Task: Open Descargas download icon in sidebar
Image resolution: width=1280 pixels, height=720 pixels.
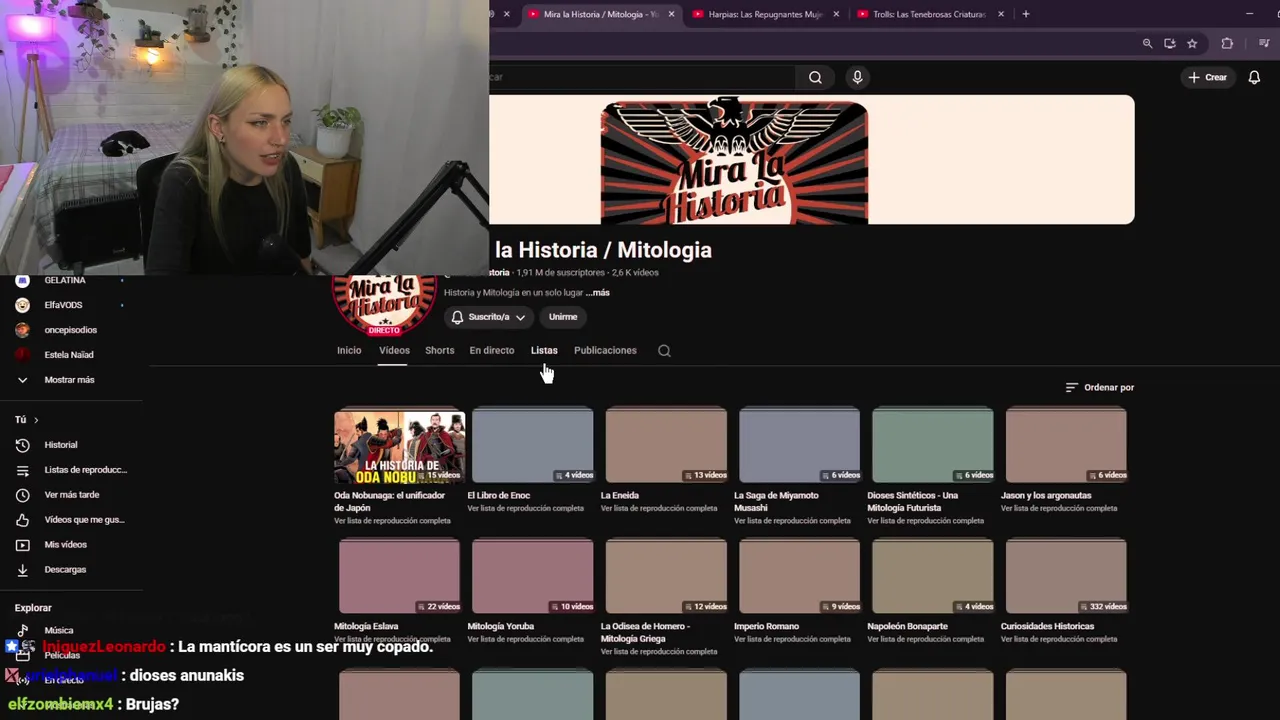Action: coord(22,570)
